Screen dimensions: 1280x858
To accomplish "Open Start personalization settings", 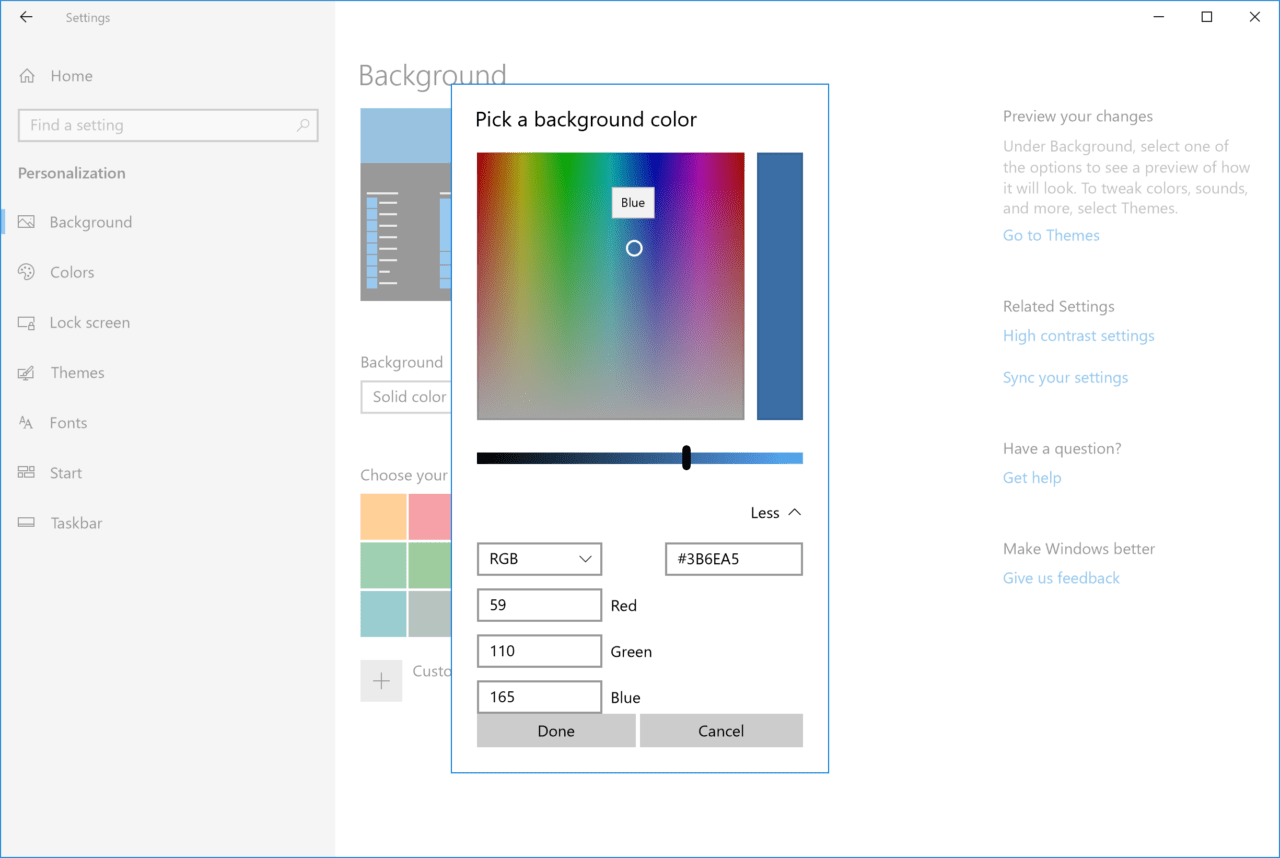I will [x=66, y=473].
